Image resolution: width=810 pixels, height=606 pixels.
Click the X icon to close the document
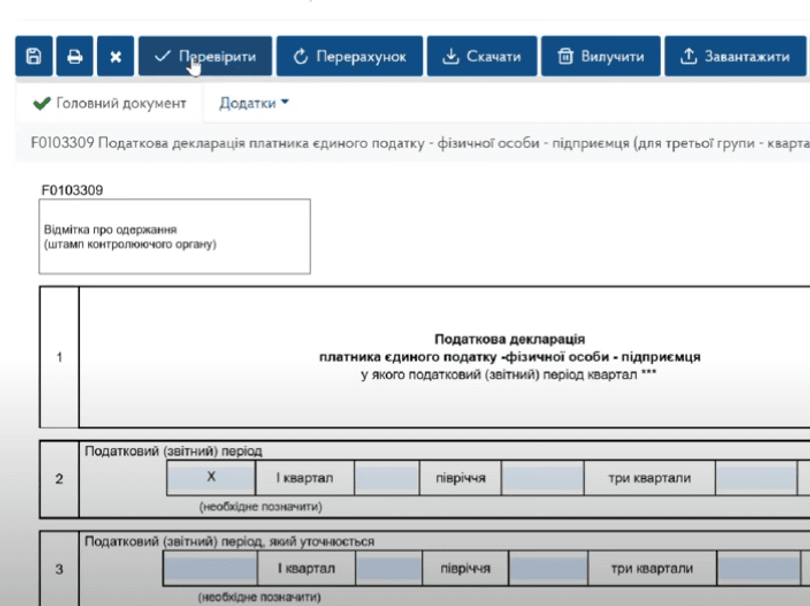114,55
